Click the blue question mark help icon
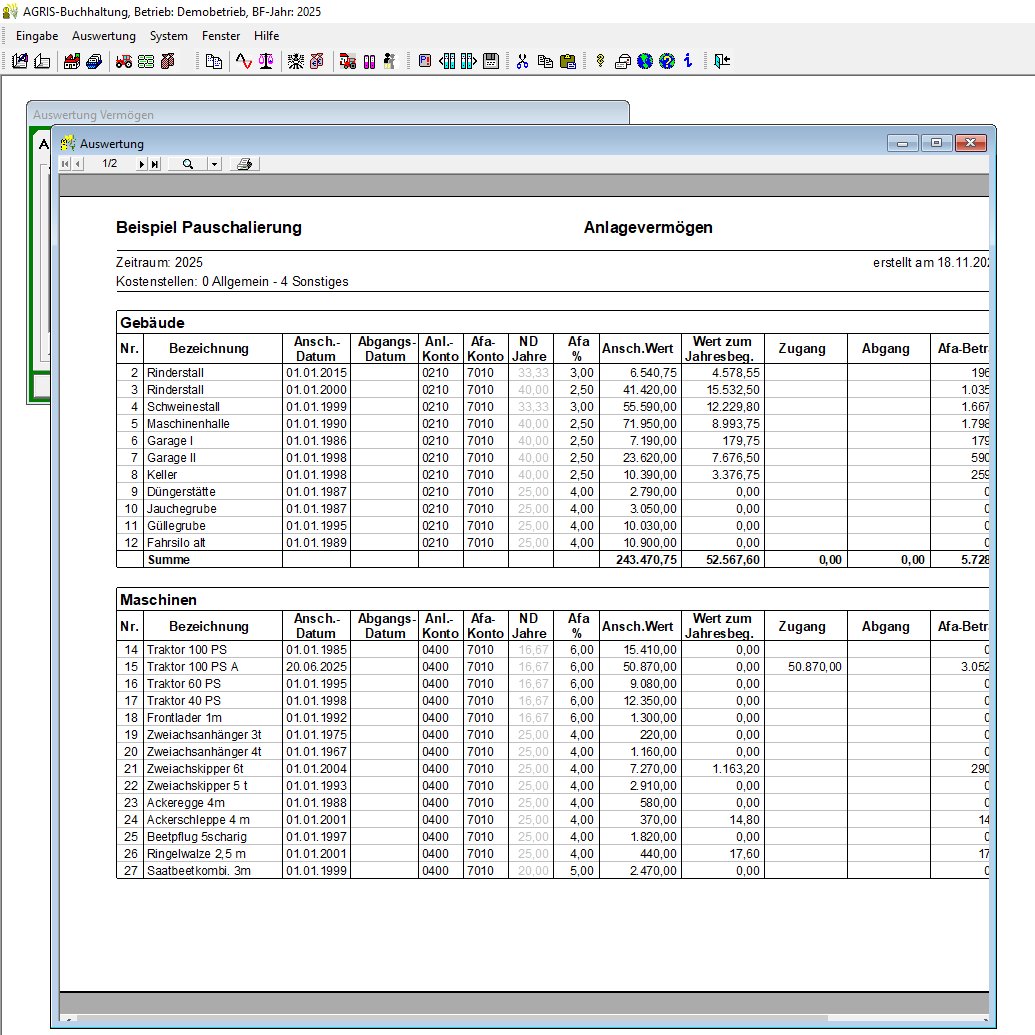The width and height of the screenshot is (1035, 1035). coord(667,61)
